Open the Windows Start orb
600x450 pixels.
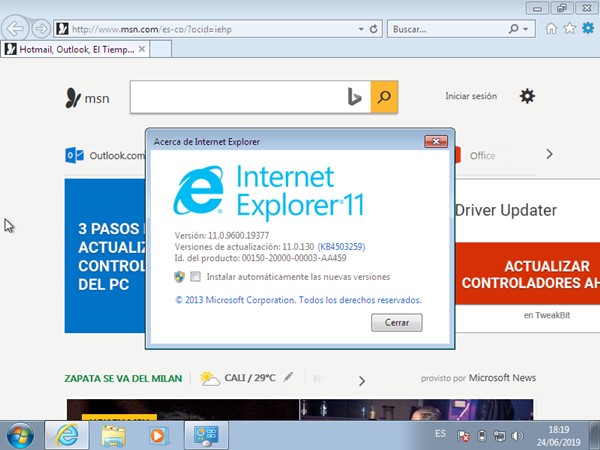[x=20, y=435]
